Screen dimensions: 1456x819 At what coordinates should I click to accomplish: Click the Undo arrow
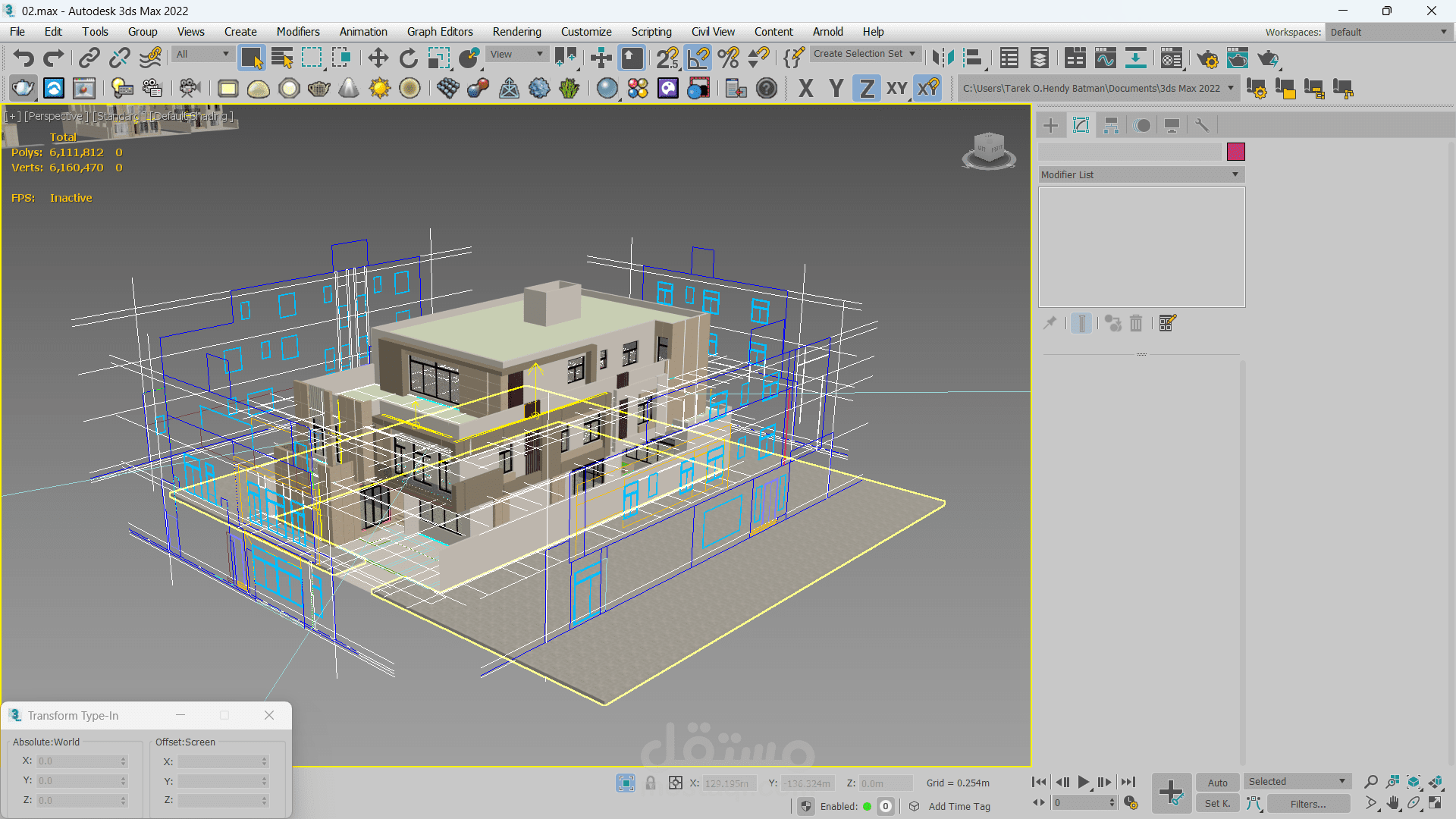coord(24,58)
